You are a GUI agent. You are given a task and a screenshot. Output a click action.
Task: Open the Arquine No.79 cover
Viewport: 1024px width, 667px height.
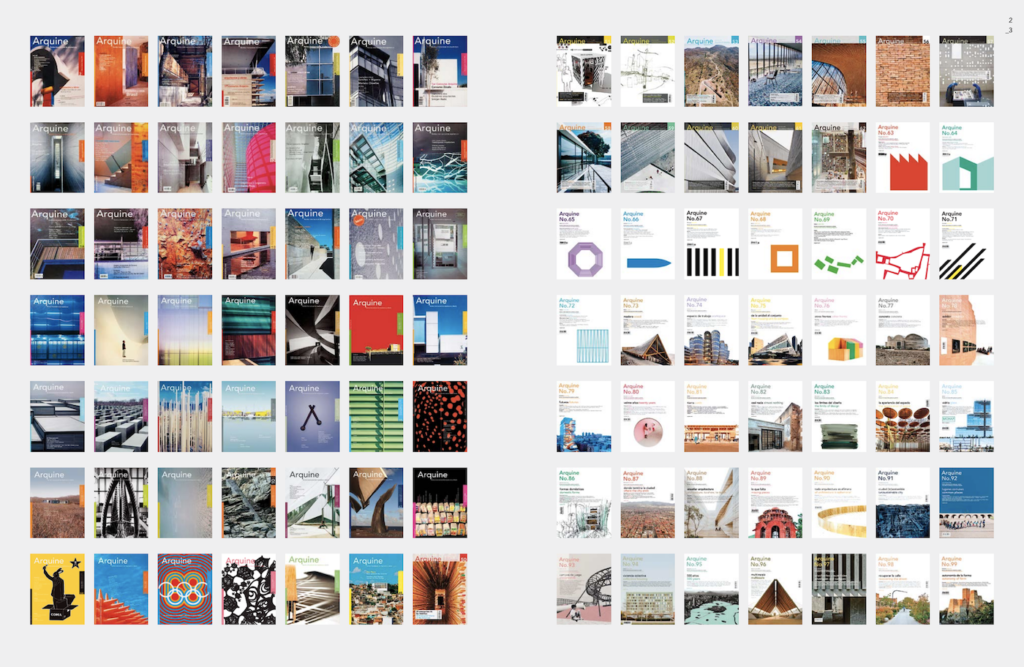[584, 416]
